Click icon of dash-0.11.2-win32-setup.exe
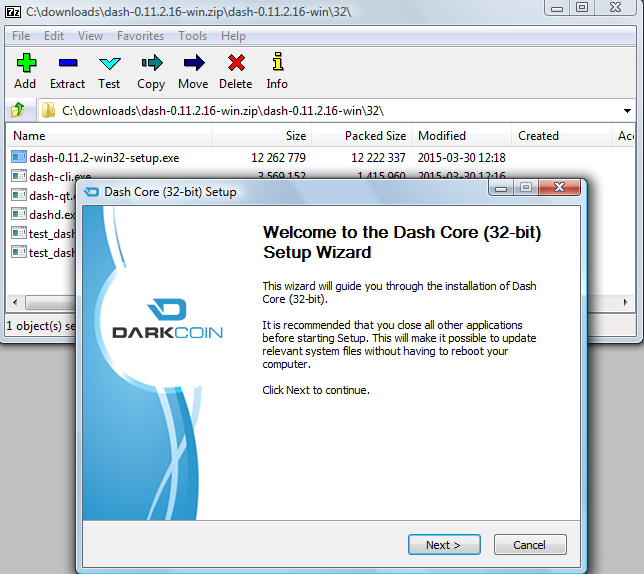This screenshot has height=574, width=644. tap(18, 157)
